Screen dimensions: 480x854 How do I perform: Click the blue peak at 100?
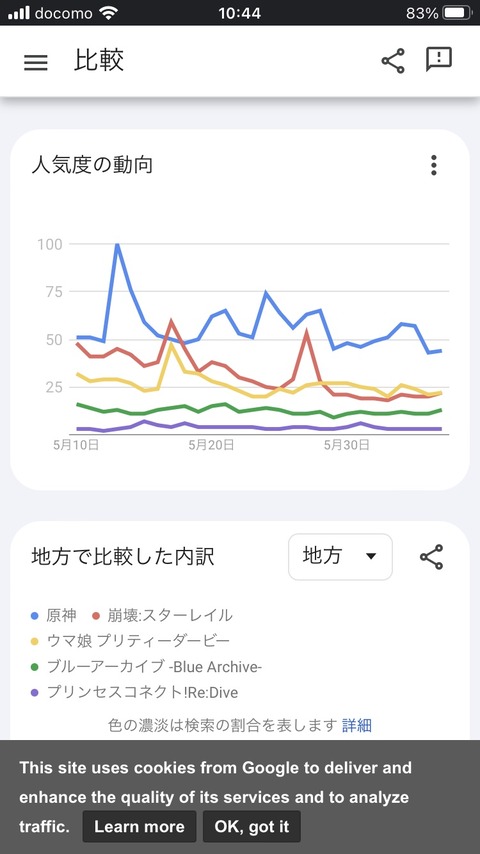117,246
